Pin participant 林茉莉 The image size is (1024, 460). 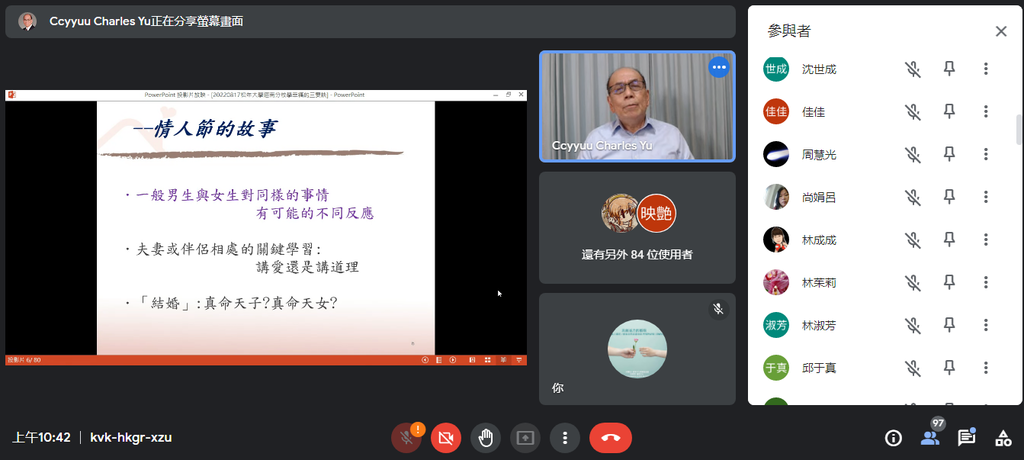pyautogui.click(x=950, y=283)
